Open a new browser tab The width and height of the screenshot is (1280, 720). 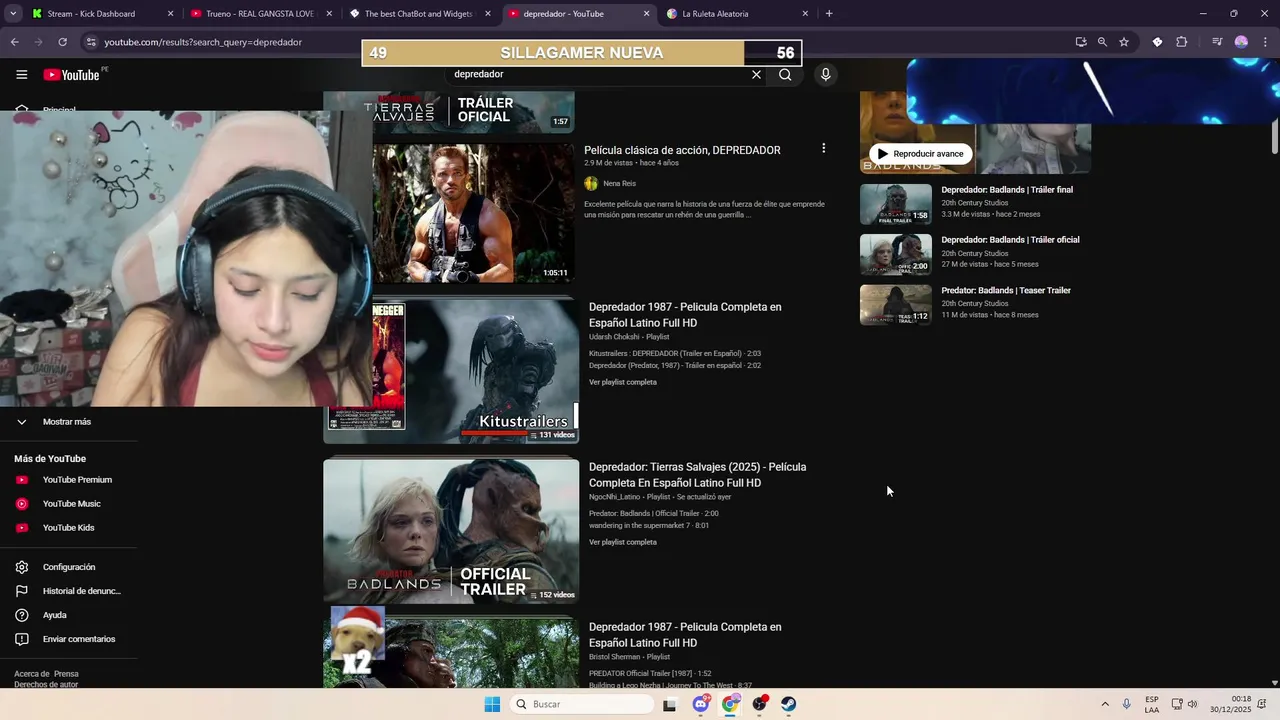coord(829,14)
